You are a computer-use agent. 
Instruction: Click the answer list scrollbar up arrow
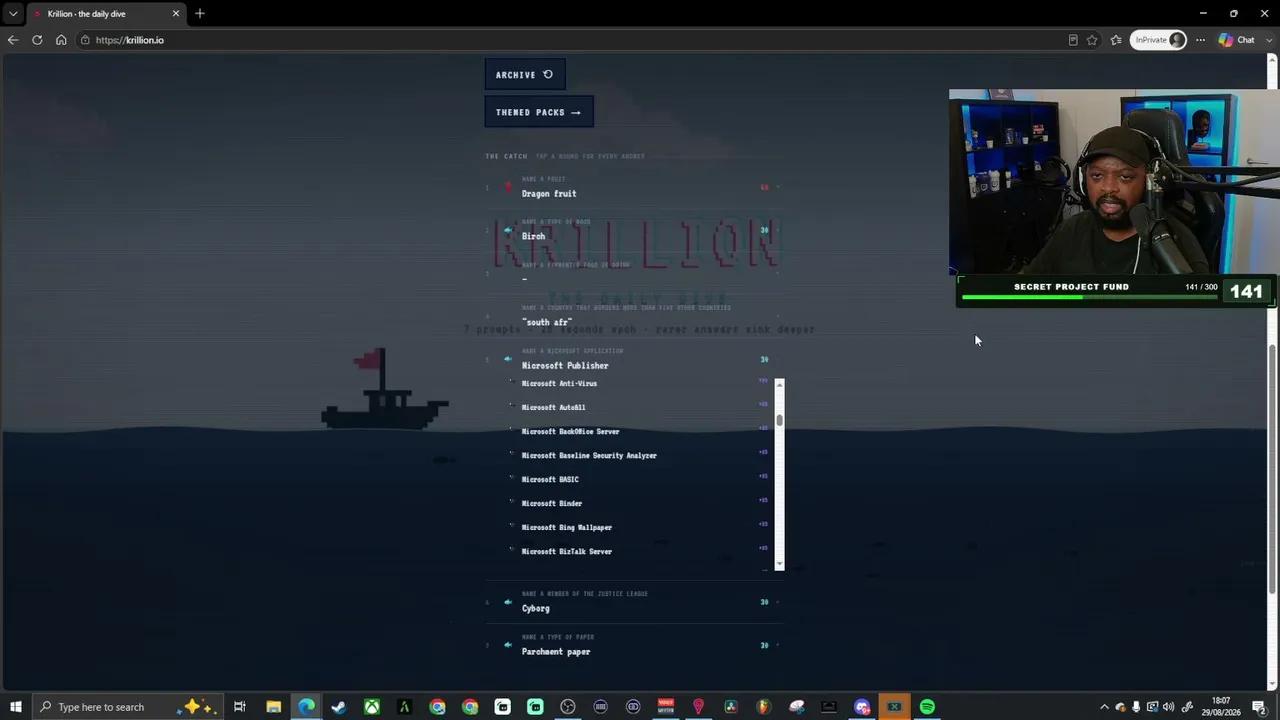(x=779, y=384)
